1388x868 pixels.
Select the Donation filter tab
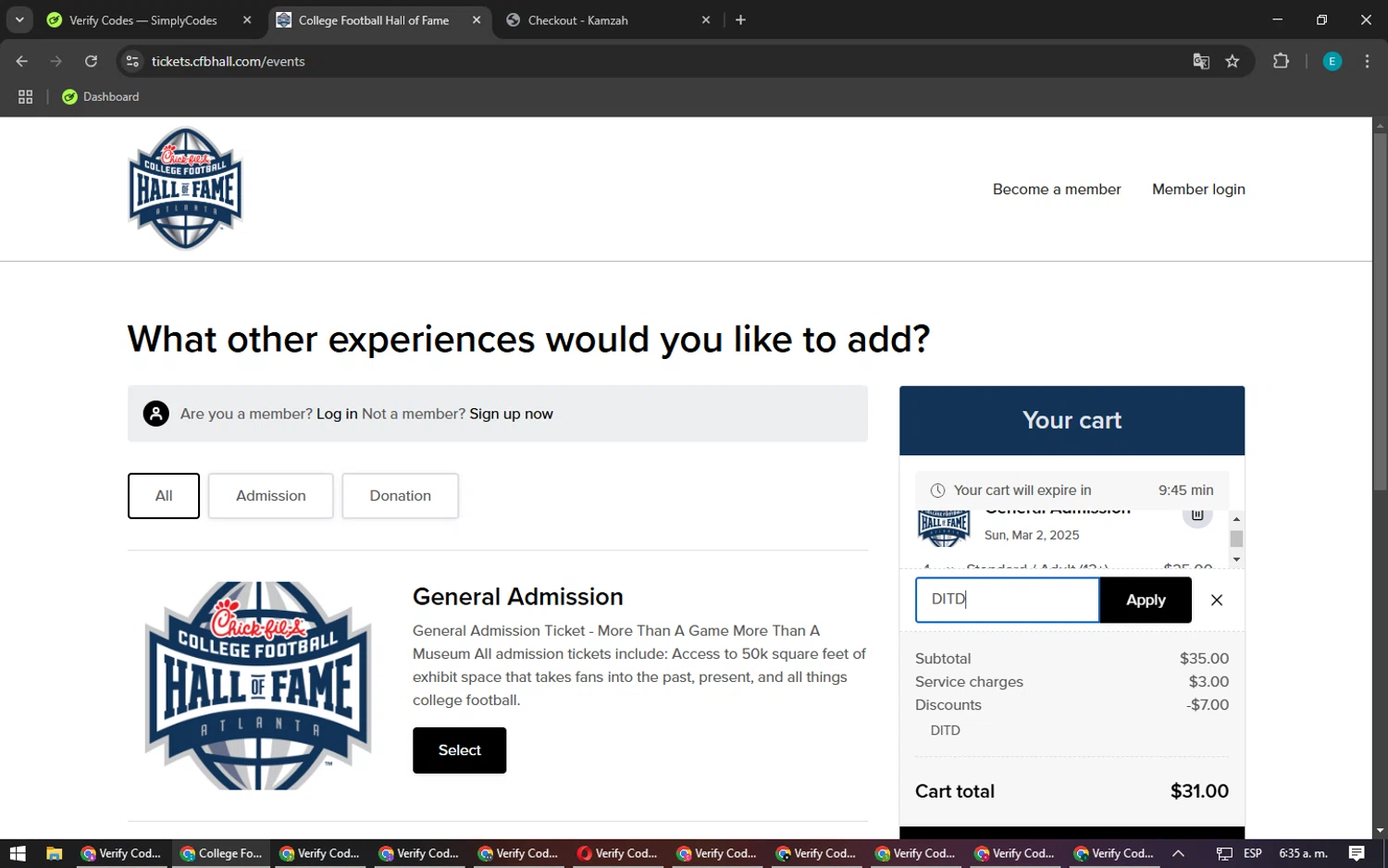point(400,496)
